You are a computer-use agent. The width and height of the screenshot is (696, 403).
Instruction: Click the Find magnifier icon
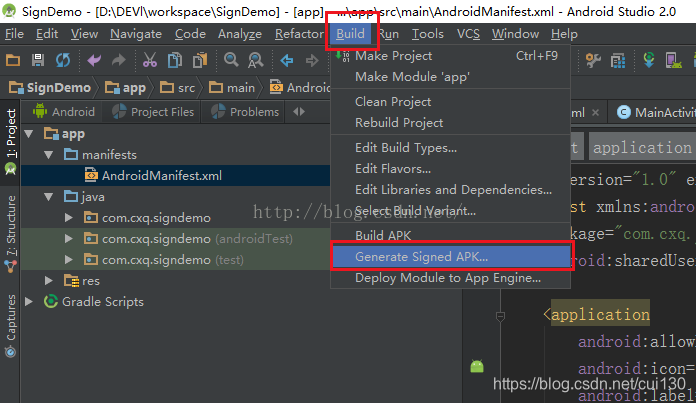click(x=231, y=59)
